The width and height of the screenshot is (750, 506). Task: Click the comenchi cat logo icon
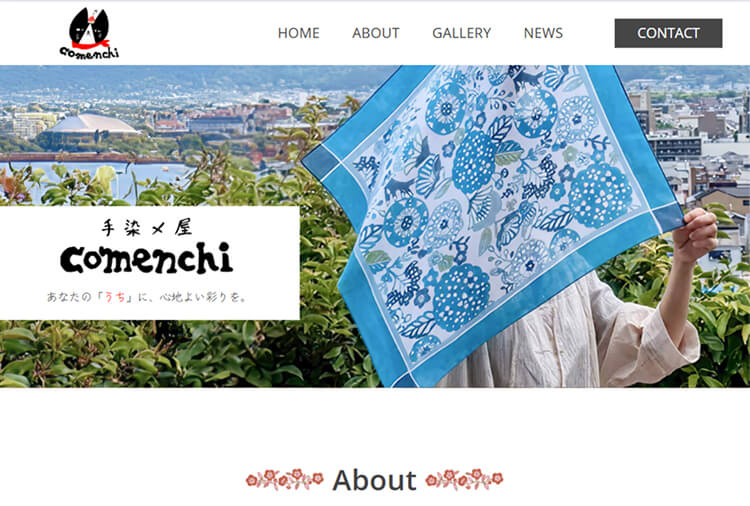click(x=89, y=26)
